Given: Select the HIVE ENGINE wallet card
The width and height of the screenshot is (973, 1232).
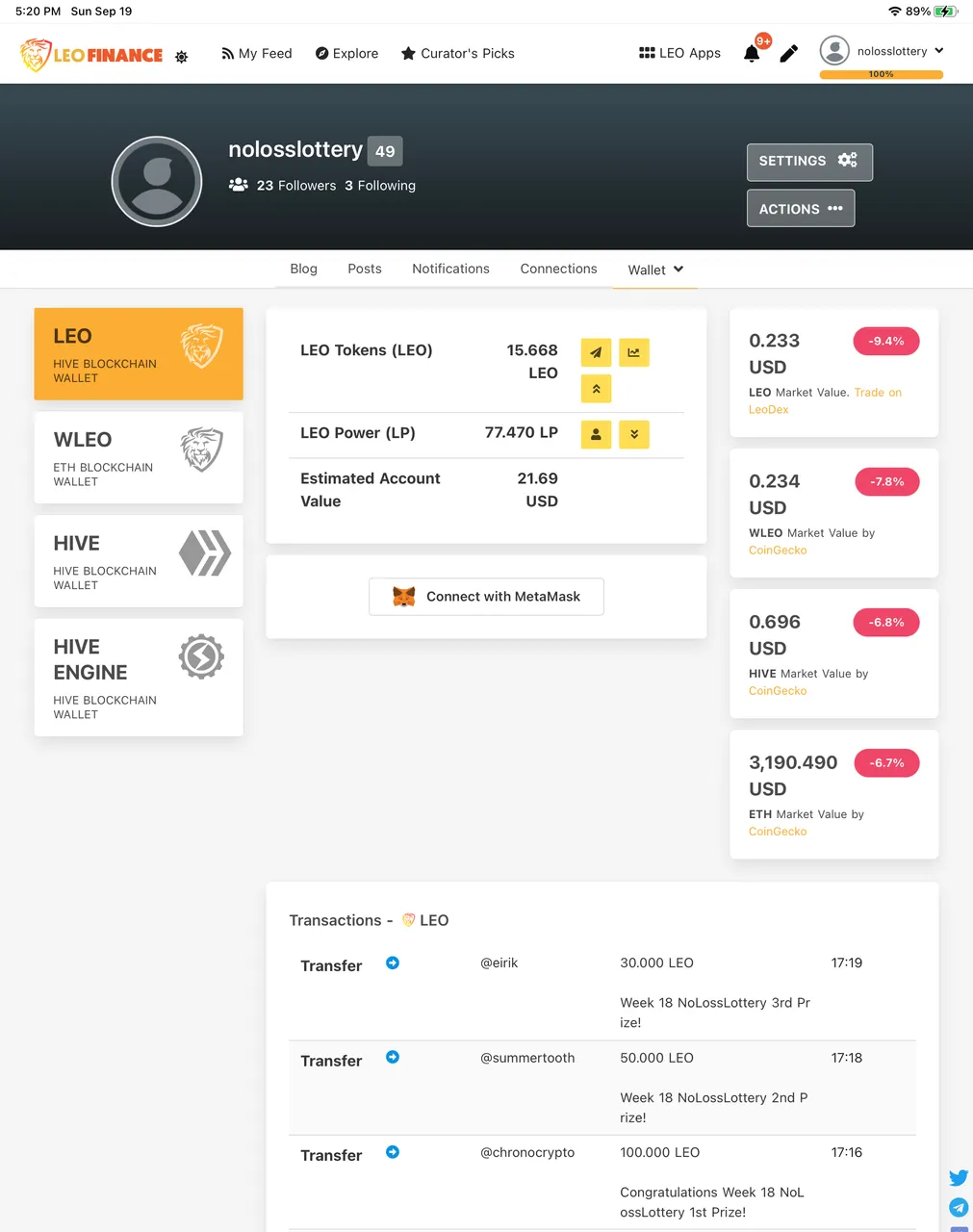Looking at the screenshot, I should [139, 678].
